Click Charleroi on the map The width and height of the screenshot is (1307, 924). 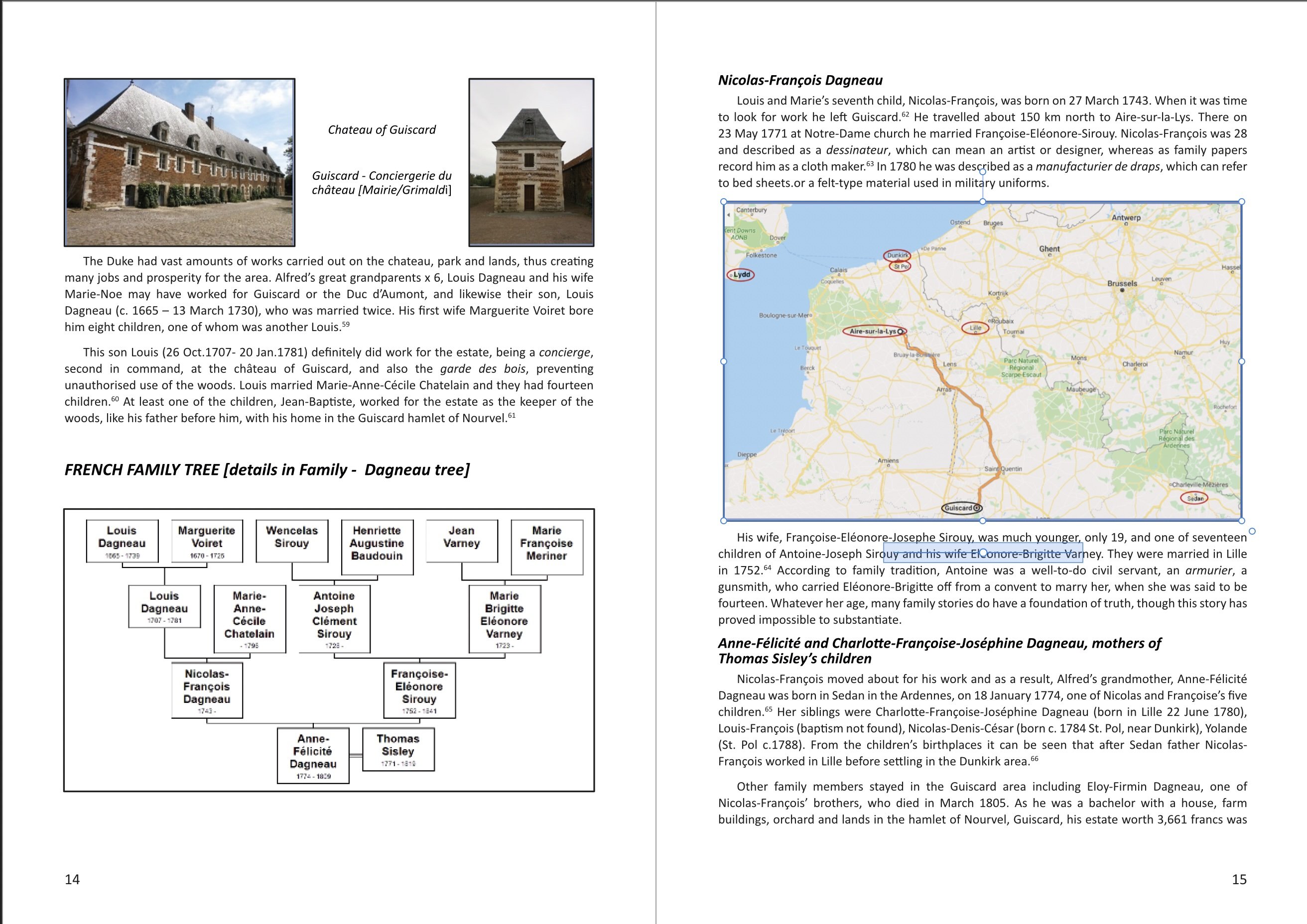click(1135, 364)
